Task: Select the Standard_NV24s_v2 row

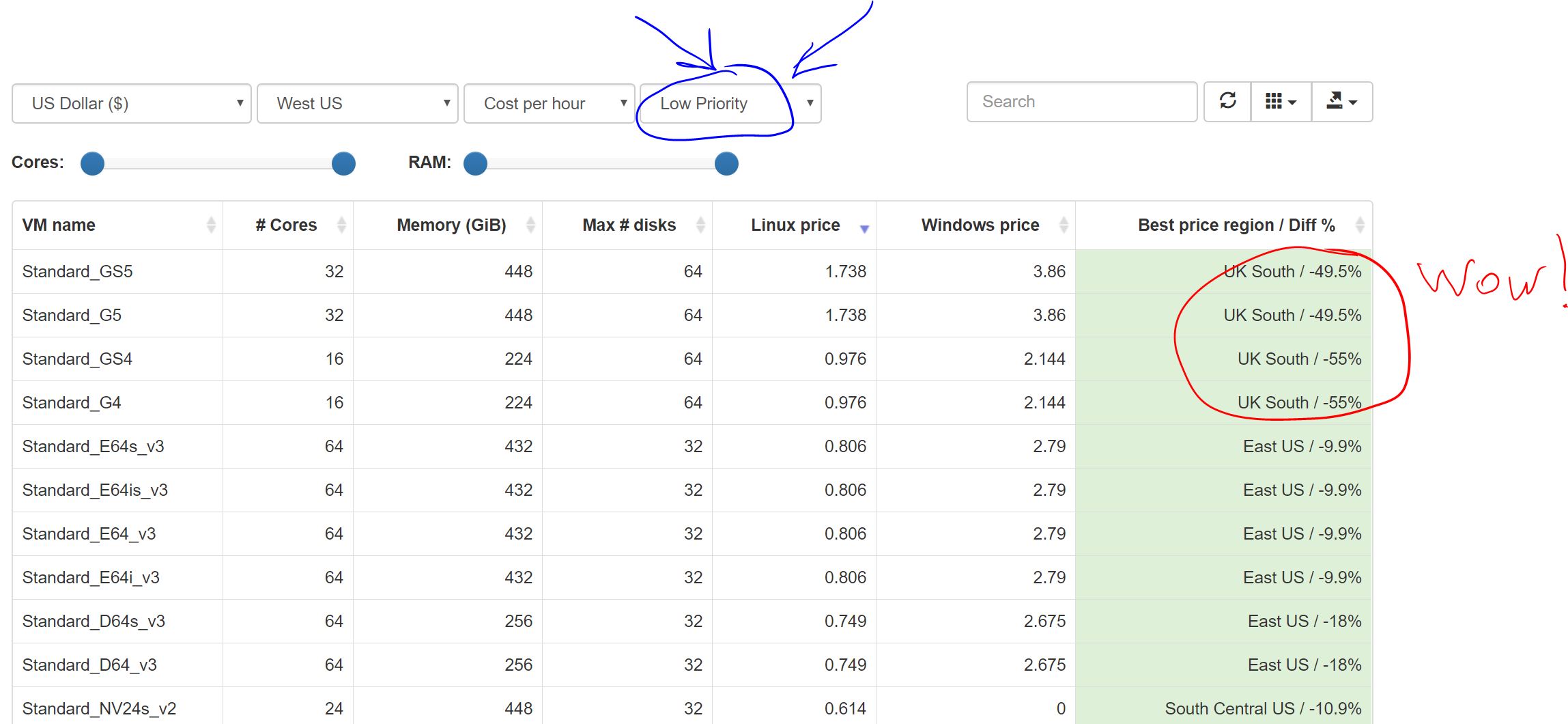Action: [x=99, y=709]
